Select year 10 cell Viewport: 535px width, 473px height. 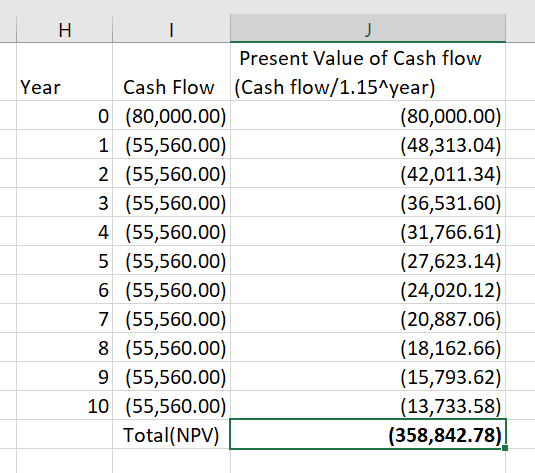[64, 405]
